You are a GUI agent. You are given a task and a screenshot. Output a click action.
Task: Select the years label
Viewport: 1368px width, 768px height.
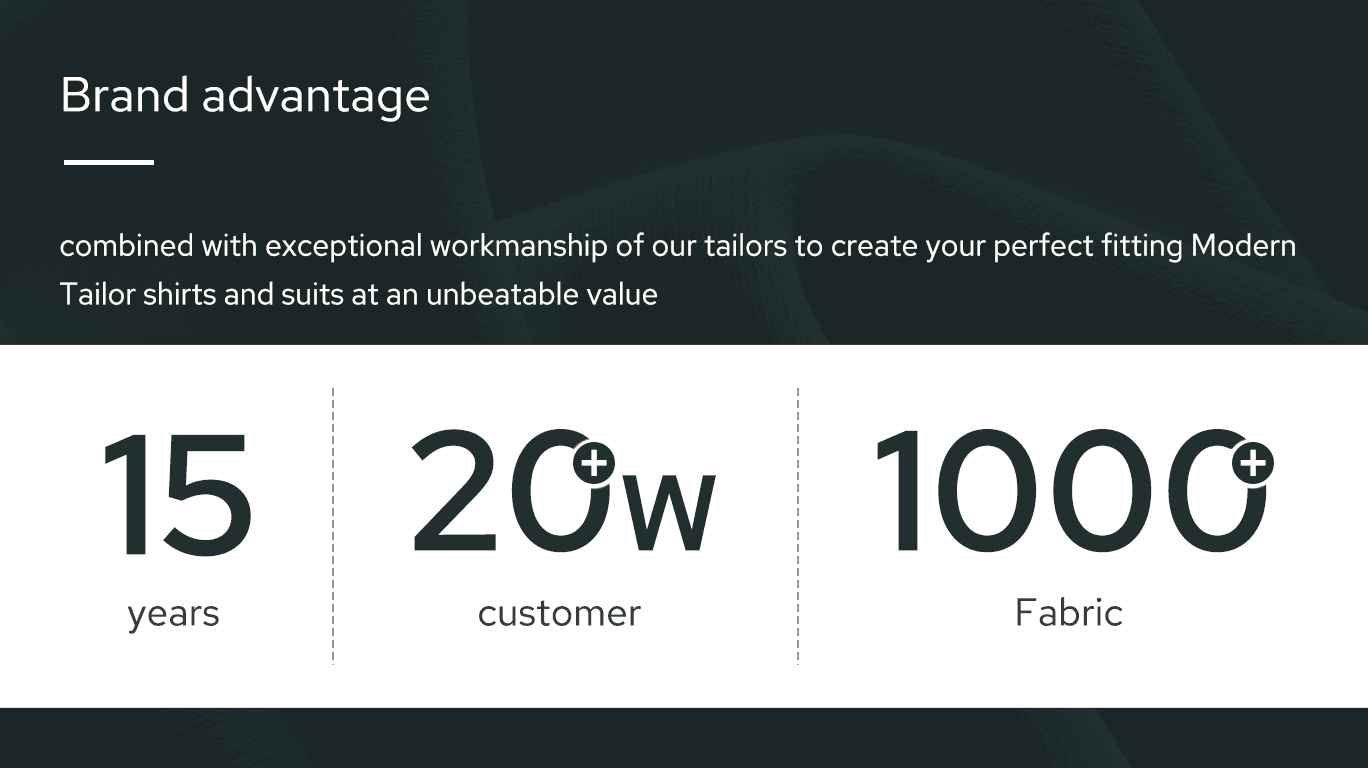[173, 613]
